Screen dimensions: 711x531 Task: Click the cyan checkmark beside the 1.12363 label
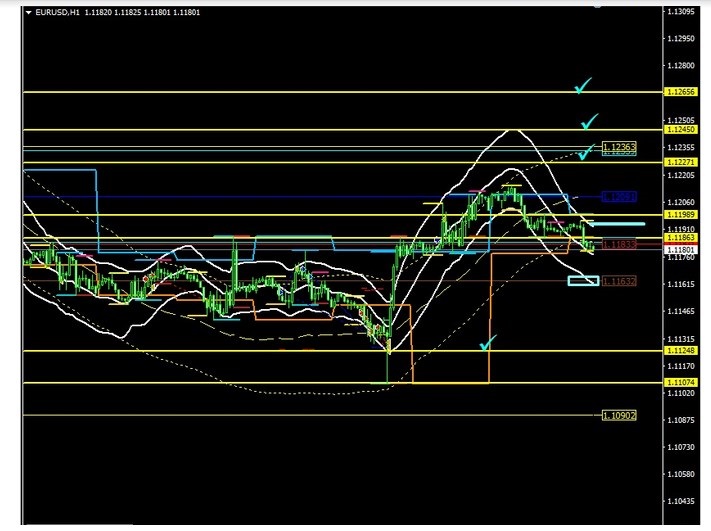586,152
